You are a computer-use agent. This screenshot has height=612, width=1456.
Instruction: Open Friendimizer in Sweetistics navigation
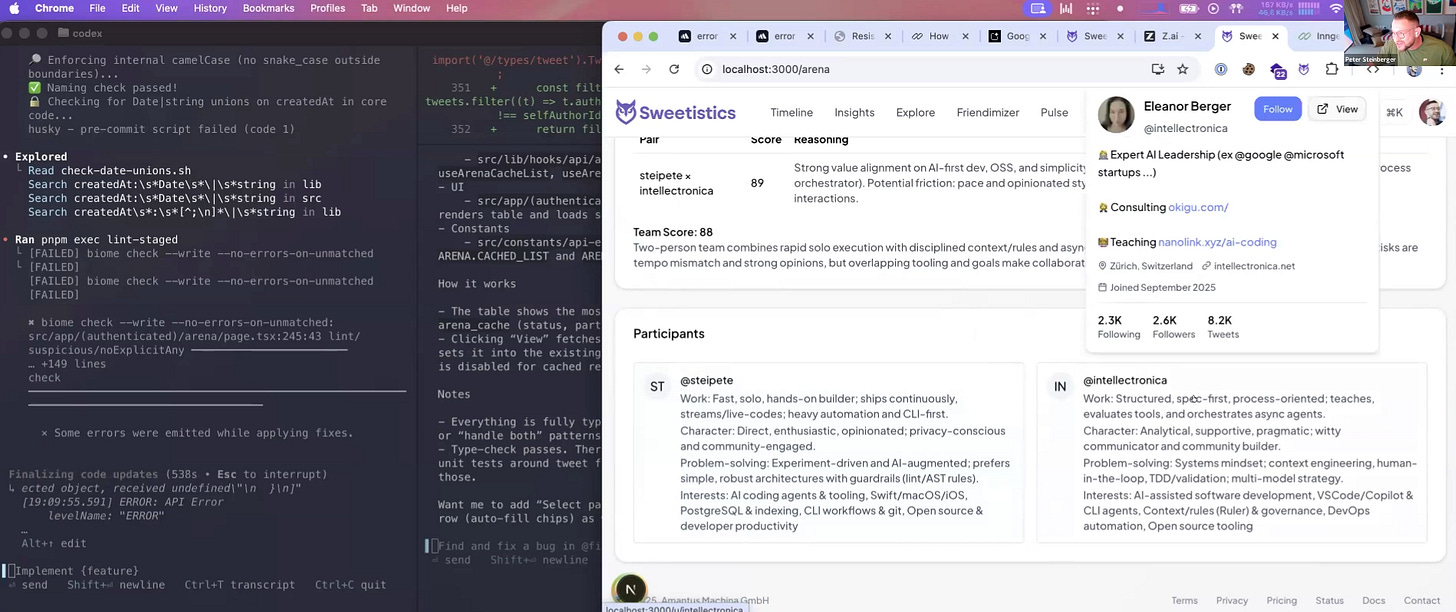point(987,112)
